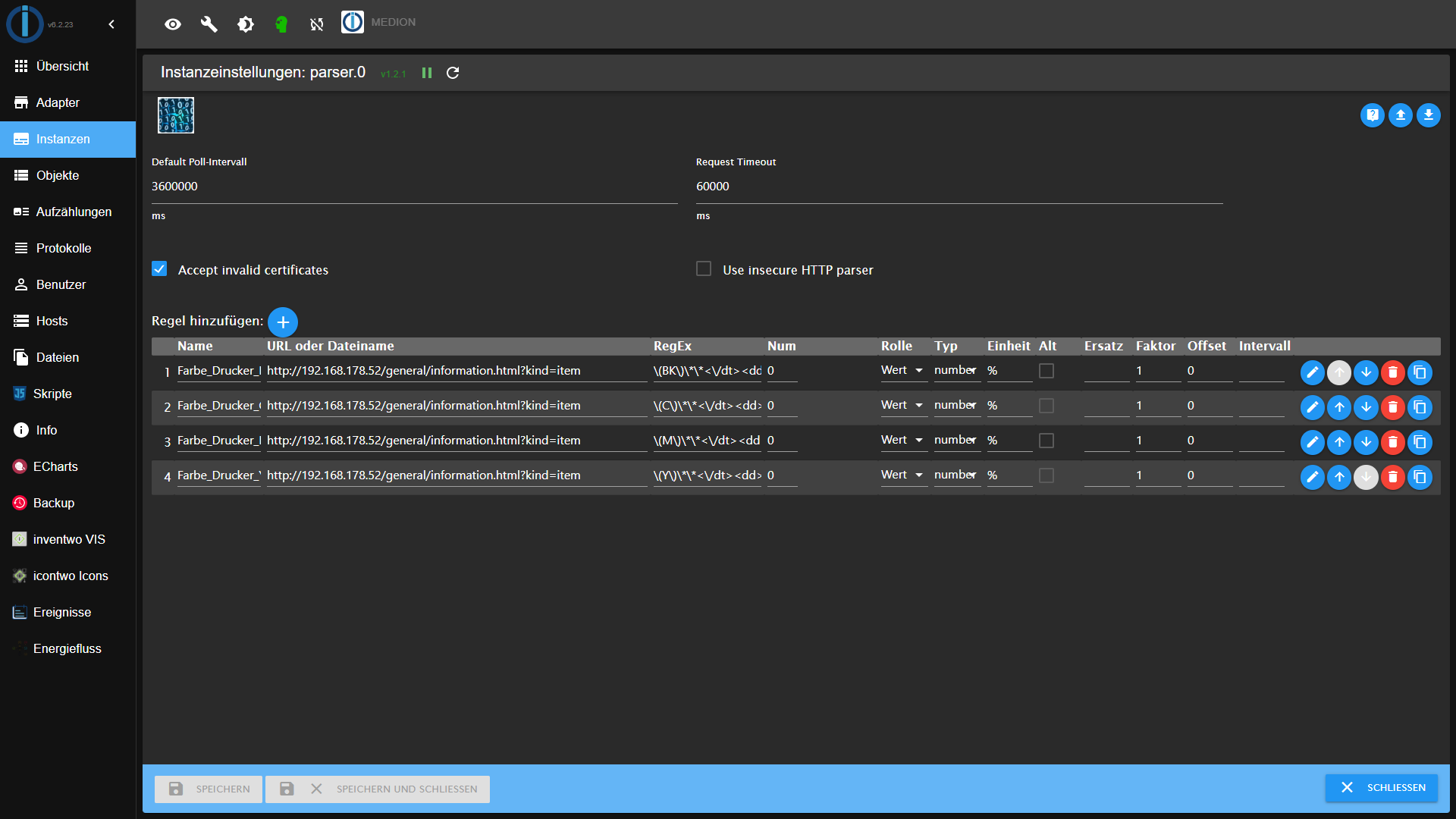This screenshot has width=1456, height=819.
Task: Toggle Alt checkbox for rule 1
Action: [x=1046, y=371]
